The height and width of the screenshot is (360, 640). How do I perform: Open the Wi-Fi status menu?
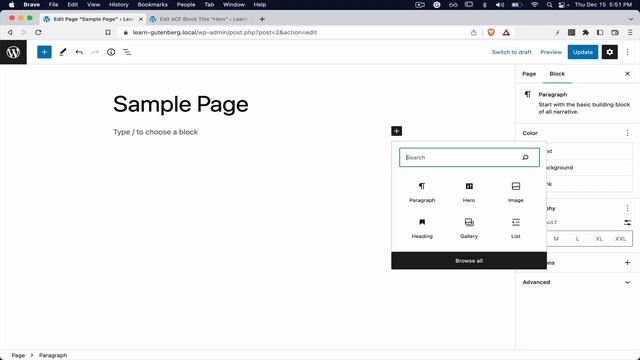(534, 4)
